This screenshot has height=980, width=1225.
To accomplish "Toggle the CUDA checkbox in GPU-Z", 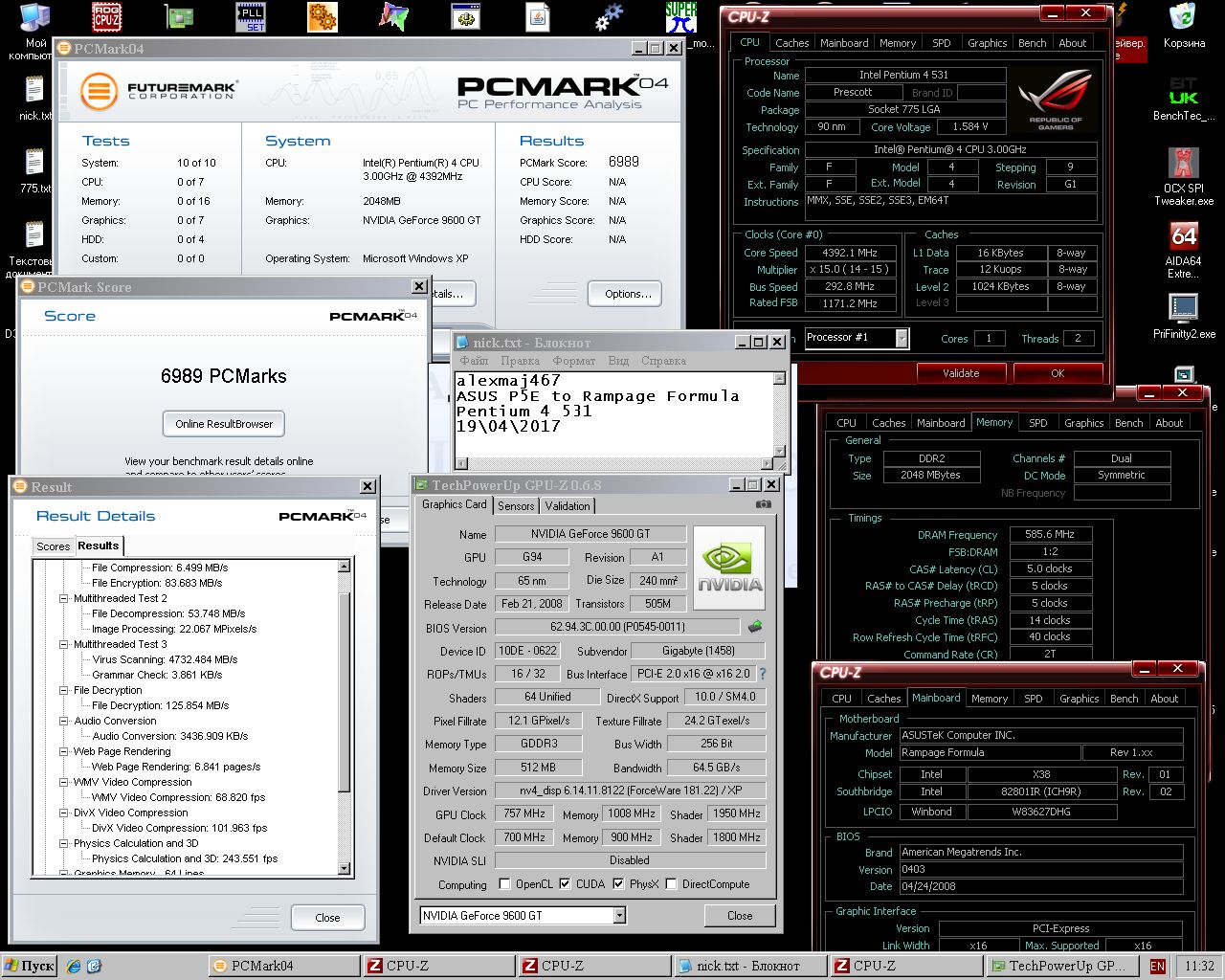I will coord(565,884).
